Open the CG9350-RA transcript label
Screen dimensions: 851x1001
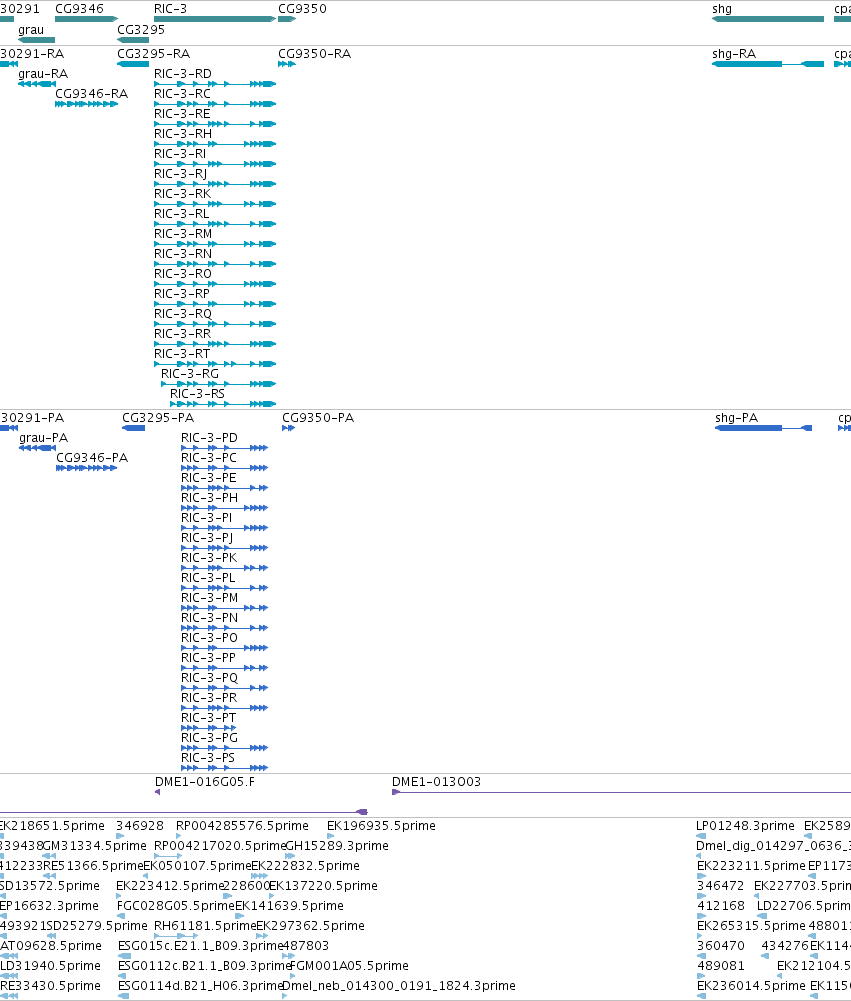click(x=314, y=54)
